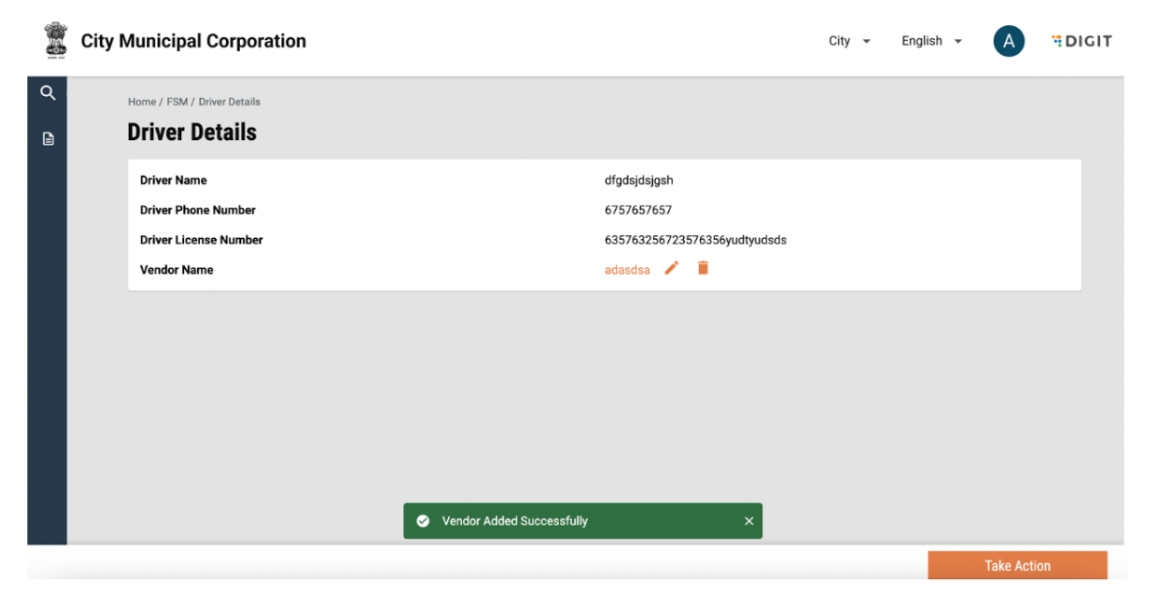1150x601 pixels.
Task: Click the driver license number value
Action: [x=695, y=240]
